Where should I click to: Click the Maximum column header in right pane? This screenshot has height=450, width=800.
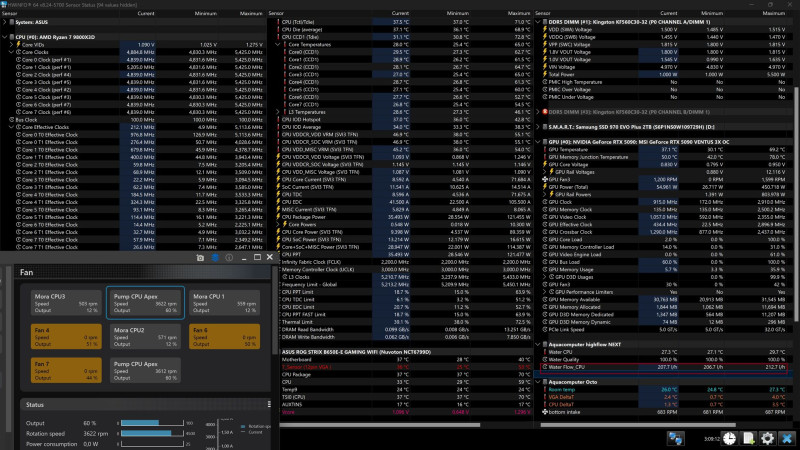pyautogui.click(x=773, y=13)
